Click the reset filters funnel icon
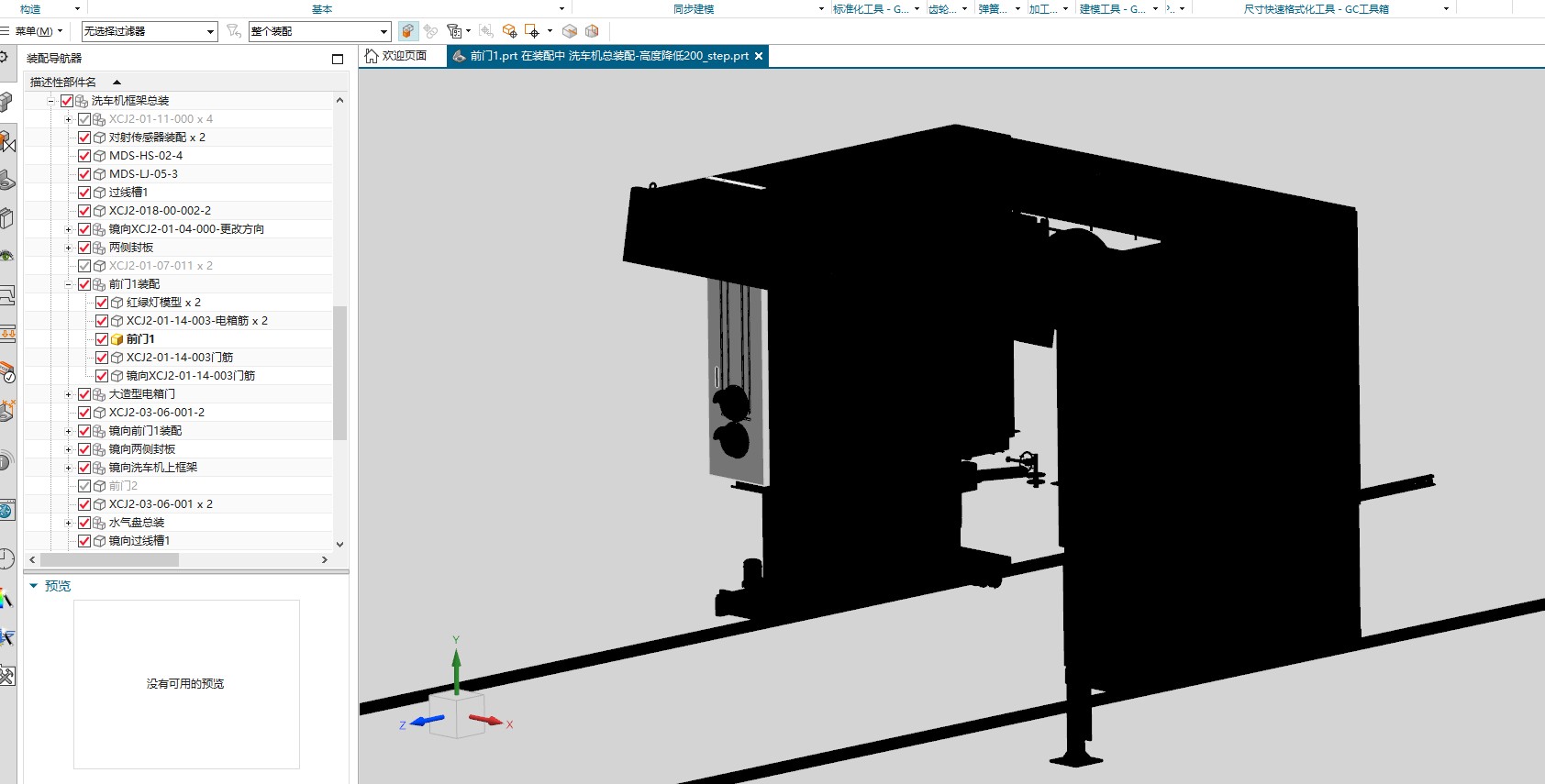Screen dimensions: 1545x784 [x=233, y=31]
